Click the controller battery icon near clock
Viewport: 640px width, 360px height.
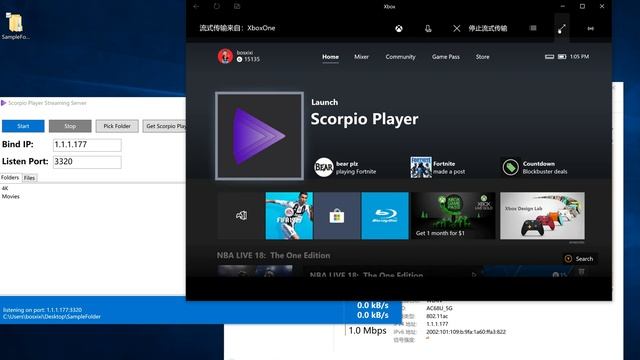pos(562,57)
